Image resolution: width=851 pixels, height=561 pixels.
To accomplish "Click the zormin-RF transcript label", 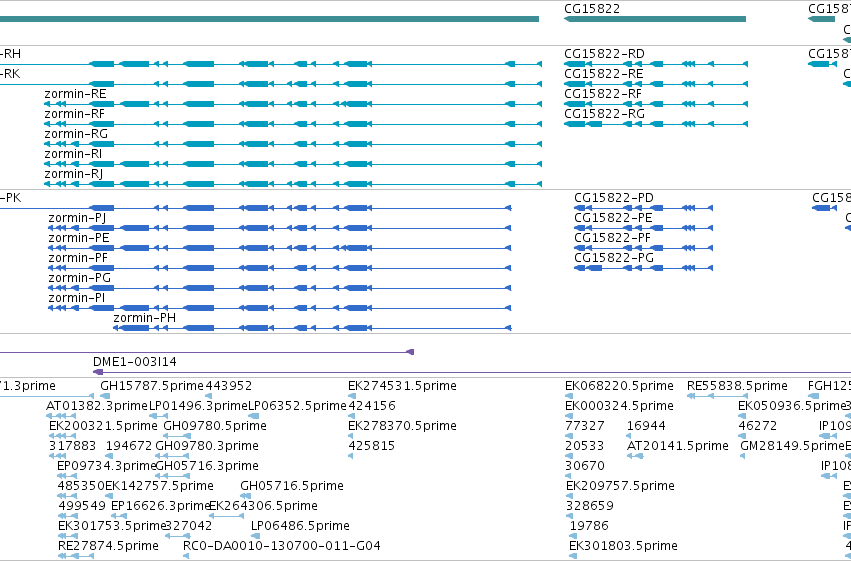I will pyautogui.click(x=74, y=114).
